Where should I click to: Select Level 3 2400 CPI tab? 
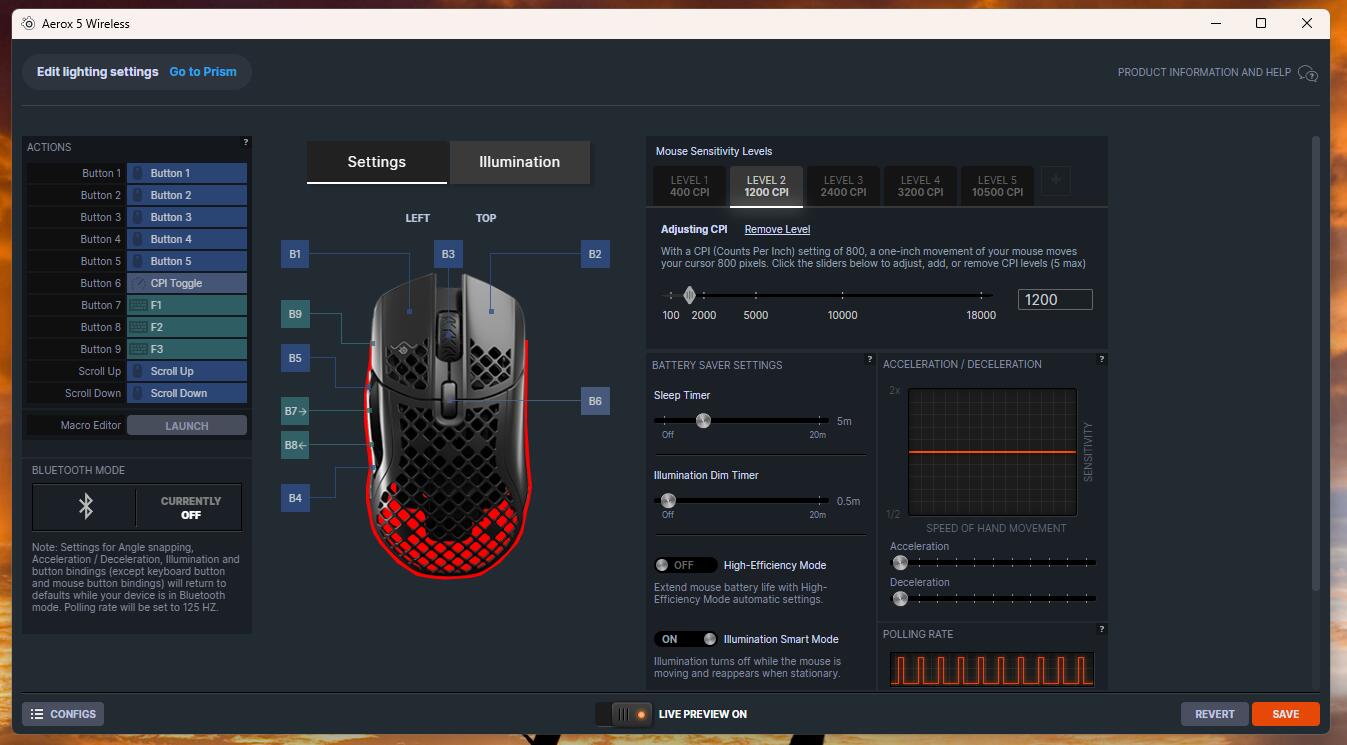pyautogui.click(x=843, y=186)
